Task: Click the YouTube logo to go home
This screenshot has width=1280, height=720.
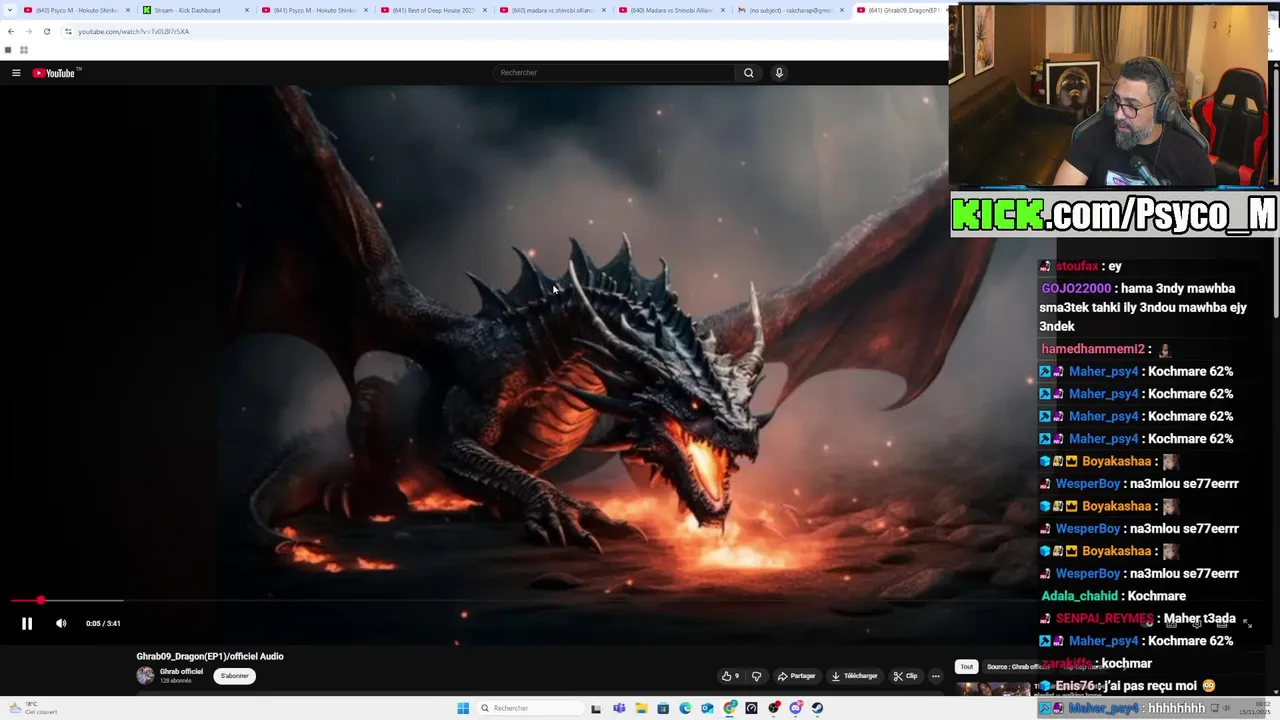Action: [x=54, y=73]
